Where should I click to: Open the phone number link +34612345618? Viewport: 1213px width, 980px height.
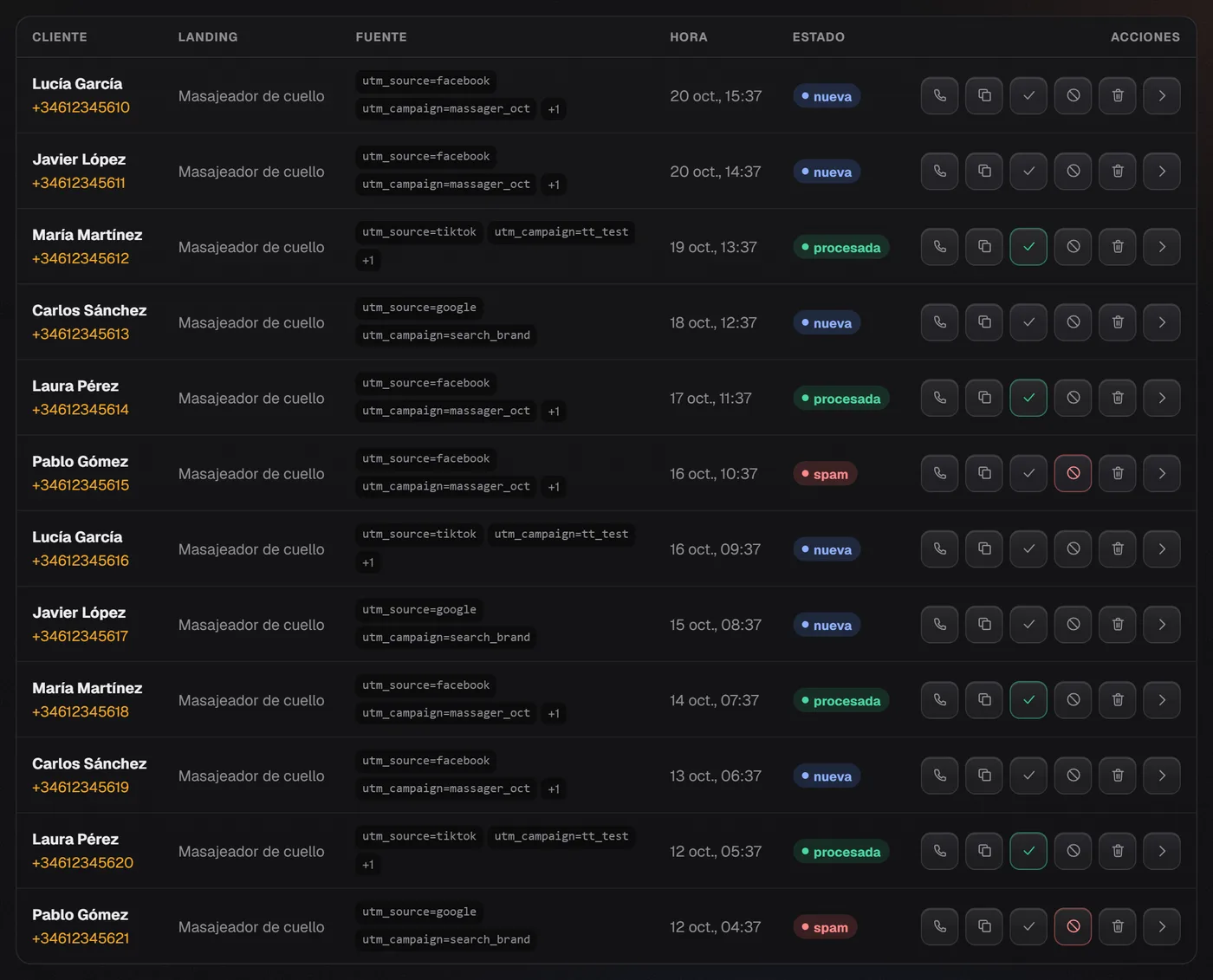click(x=81, y=711)
